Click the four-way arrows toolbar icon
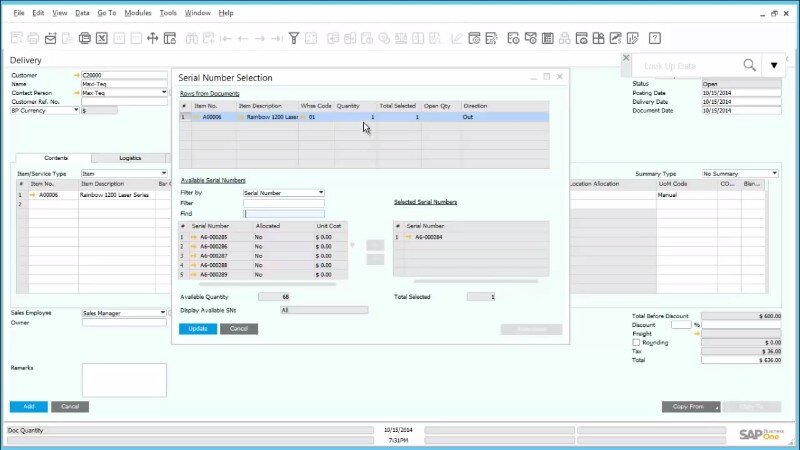Image resolution: width=800 pixels, height=450 pixels. [x=153, y=38]
